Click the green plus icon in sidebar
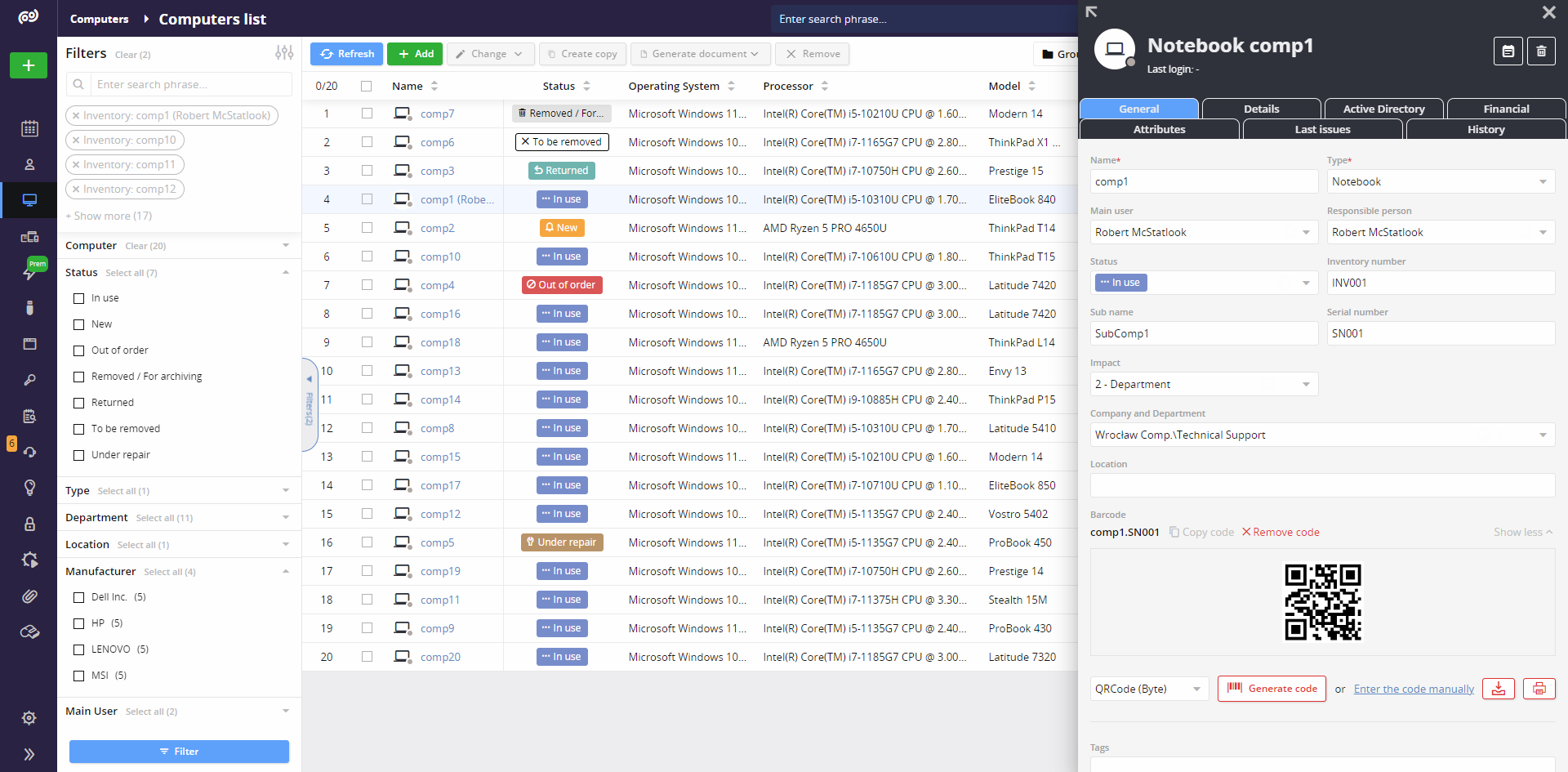 (29, 65)
